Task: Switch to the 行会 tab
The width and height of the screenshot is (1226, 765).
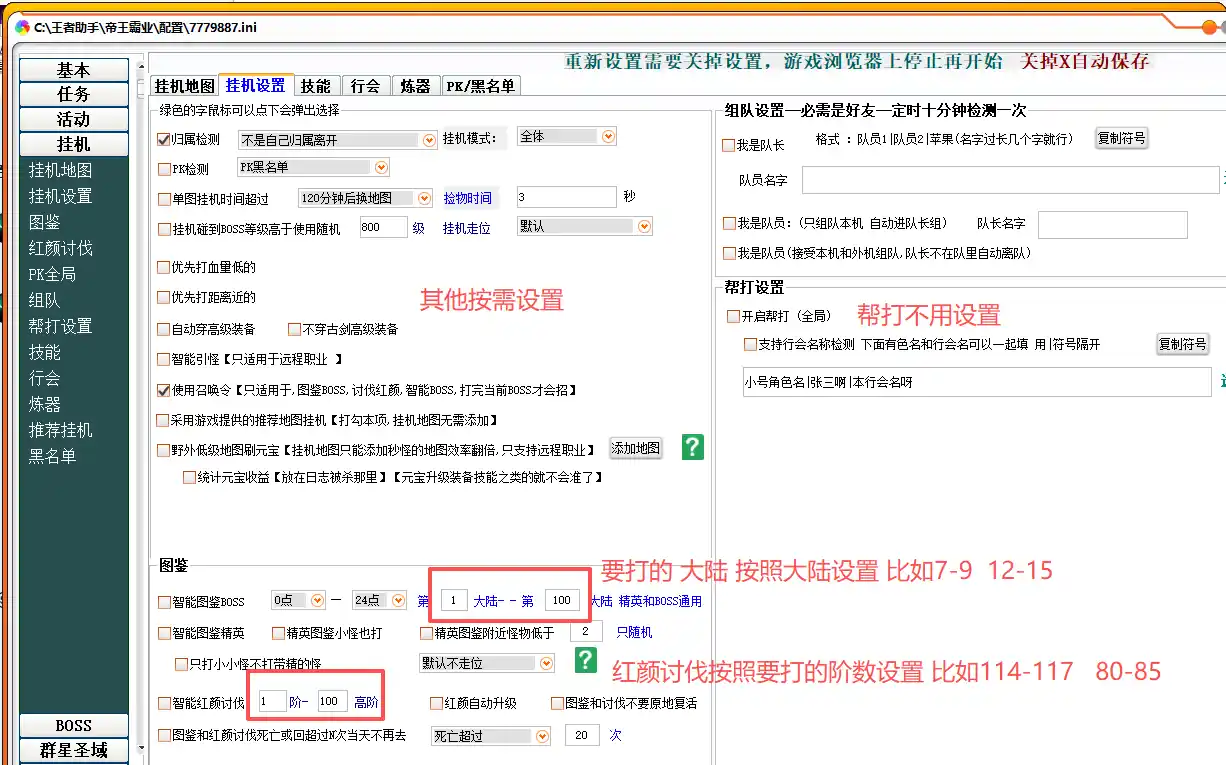Action: pos(366,86)
